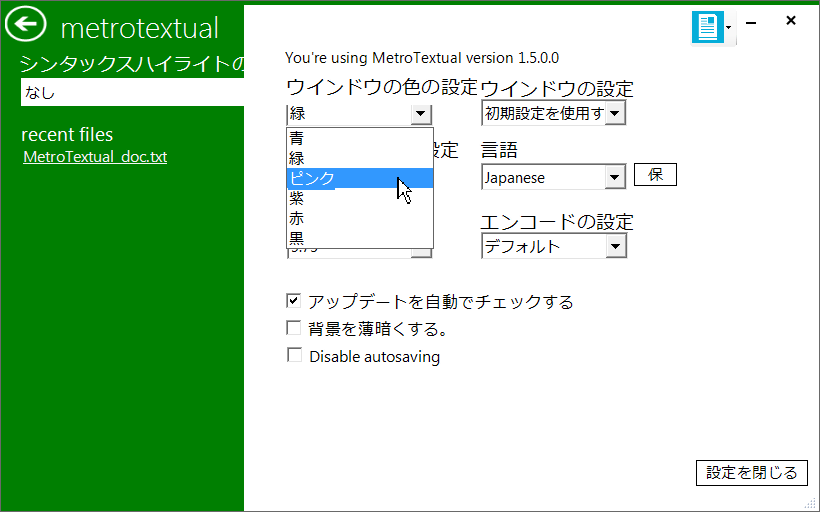Expand the デフォルト encoding dropdown
The height and width of the screenshot is (512, 820).
(553, 246)
